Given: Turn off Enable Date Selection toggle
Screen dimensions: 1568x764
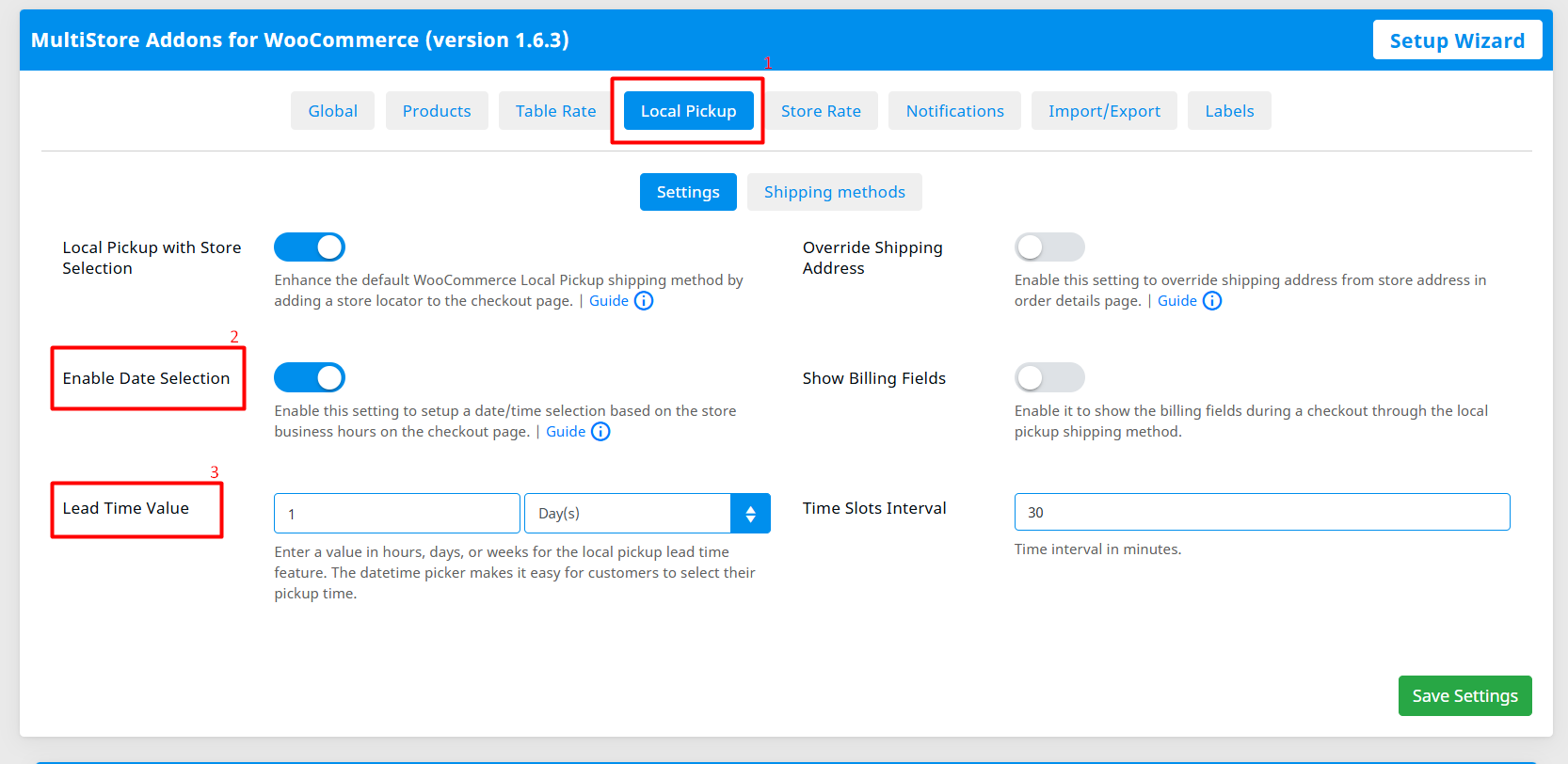Looking at the screenshot, I should point(310,377).
